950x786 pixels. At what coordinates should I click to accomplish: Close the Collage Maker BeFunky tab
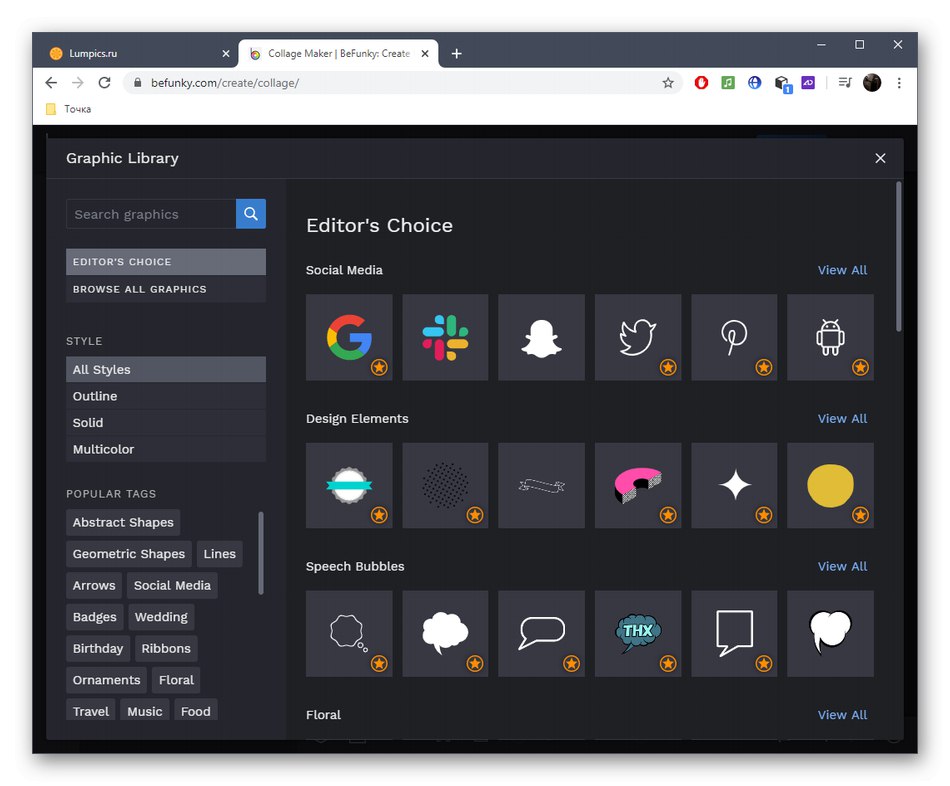pos(425,53)
